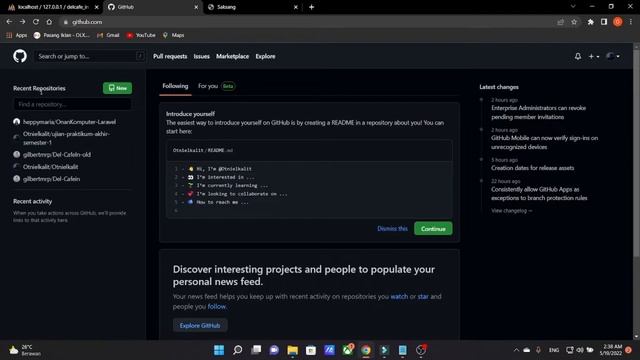The height and width of the screenshot is (360, 640).
Task: Open the chat app icon on taskbar
Action: (x=274, y=350)
